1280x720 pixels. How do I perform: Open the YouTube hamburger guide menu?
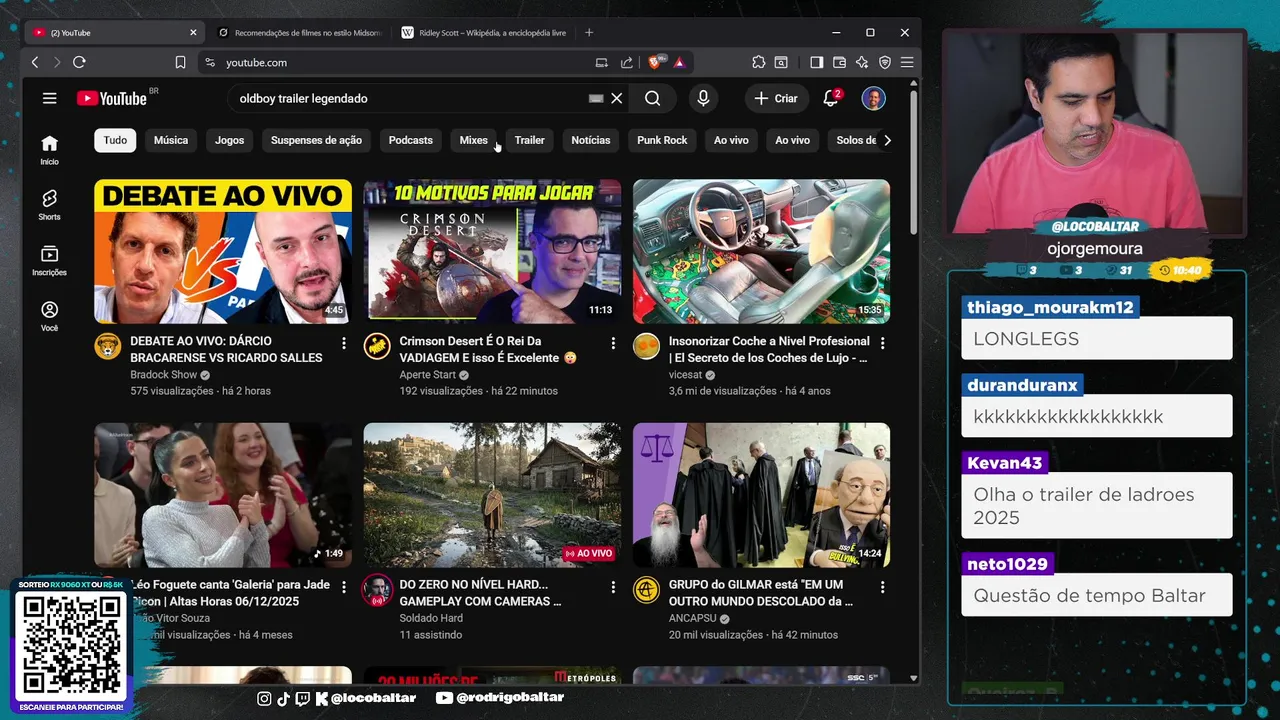(49, 98)
